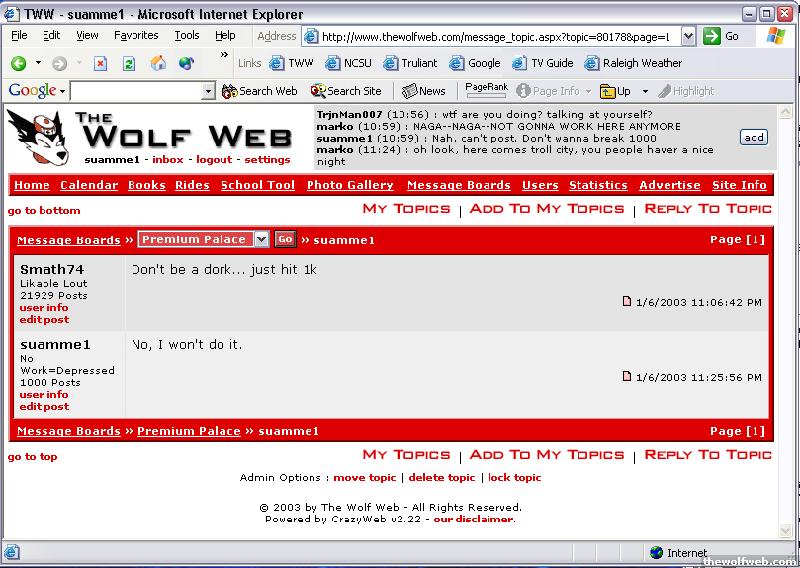The height and width of the screenshot is (568, 800).
Task: Open Google toolbar News button
Action: (x=424, y=91)
